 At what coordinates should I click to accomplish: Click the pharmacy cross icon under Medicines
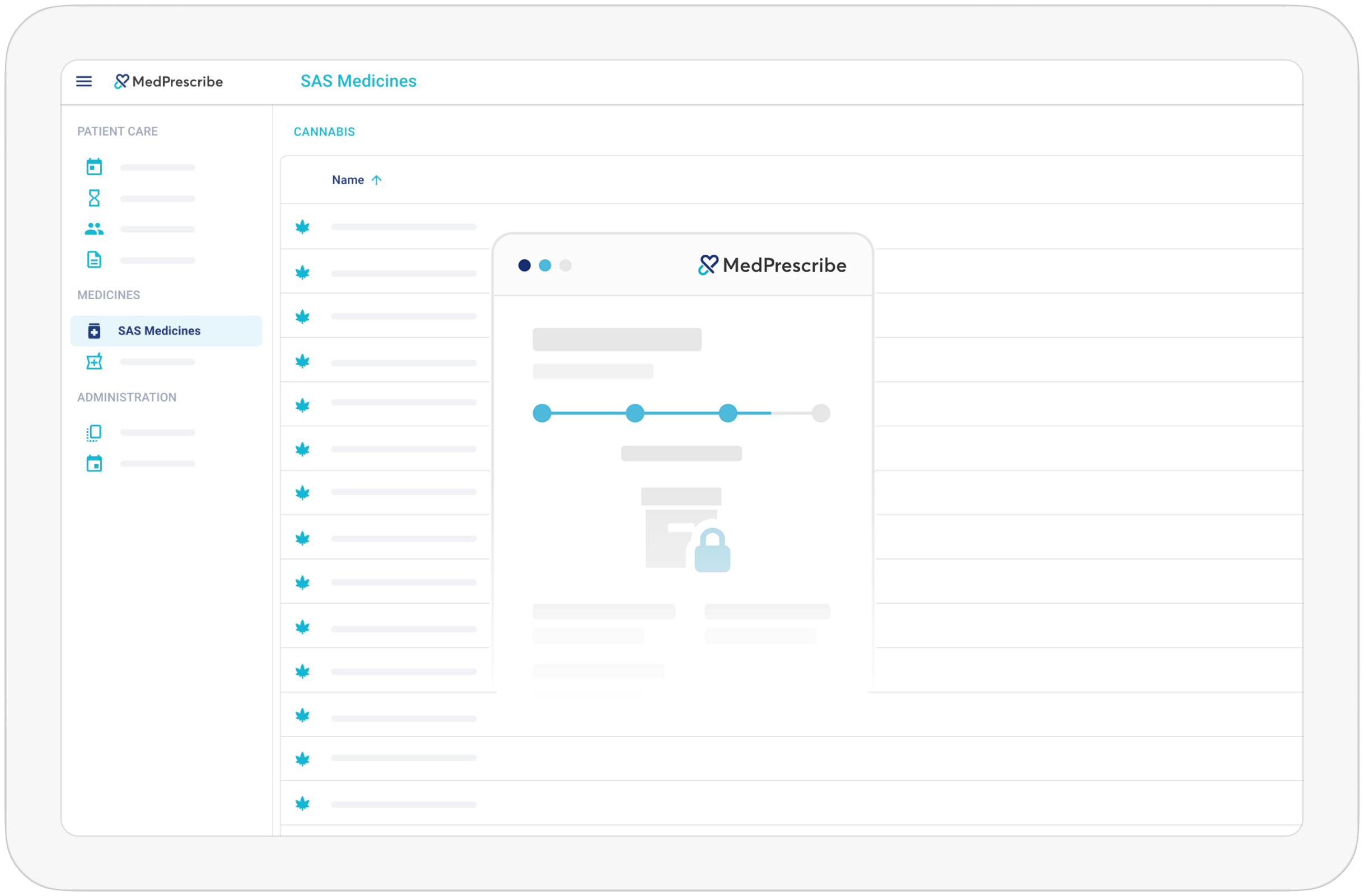[x=94, y=362]
